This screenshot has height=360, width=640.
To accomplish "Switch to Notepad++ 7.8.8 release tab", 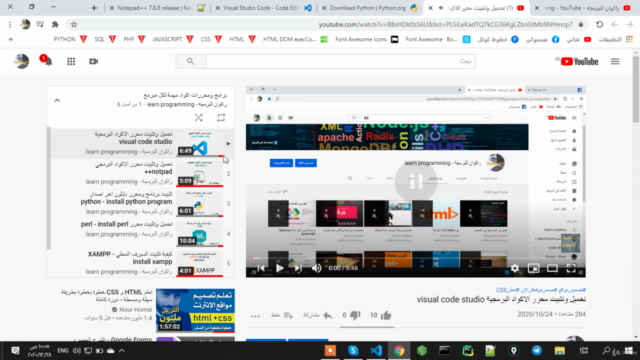I will click(x=157, y=8).
